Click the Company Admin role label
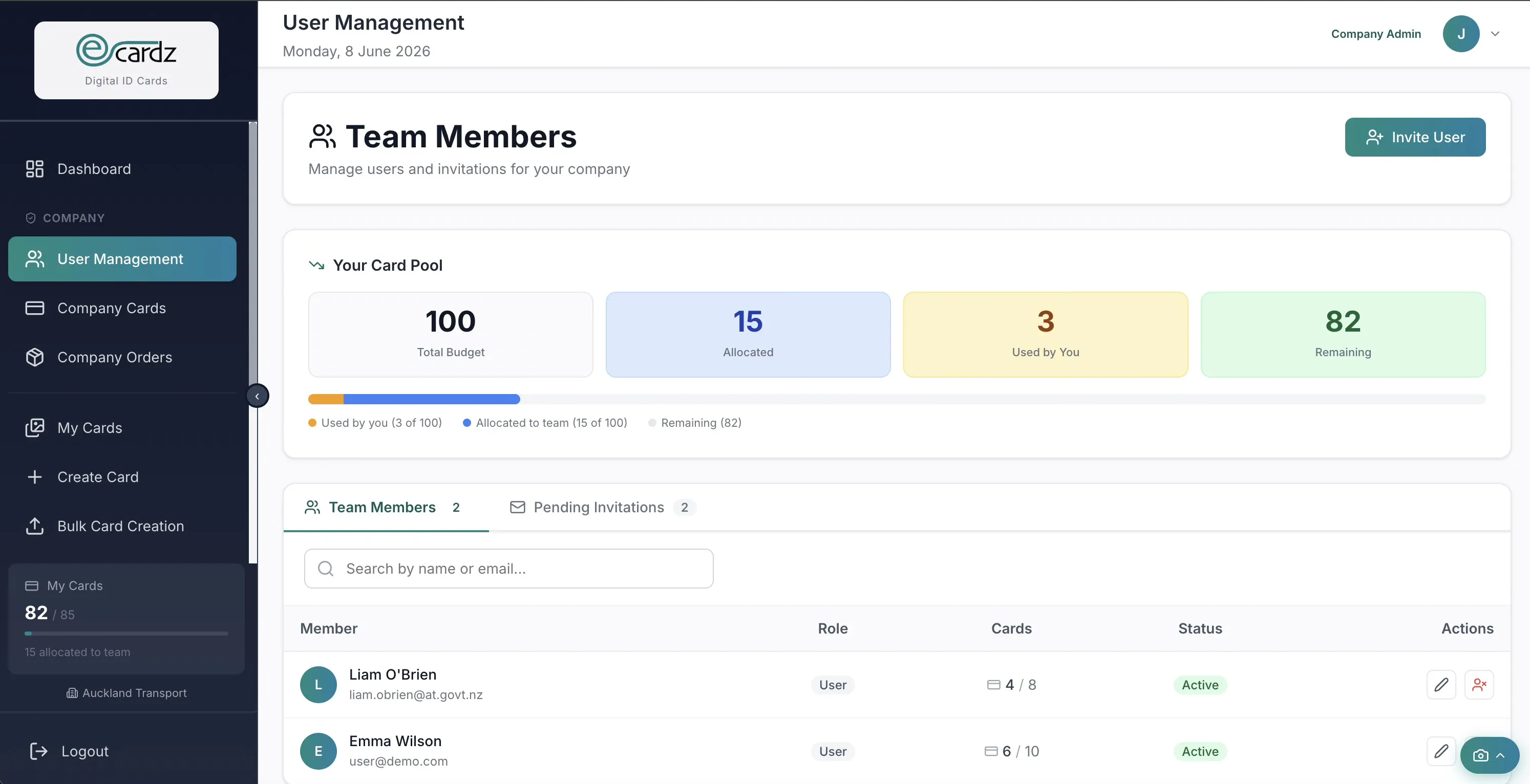This screenshot has height=784, width=1530. 1376,34
